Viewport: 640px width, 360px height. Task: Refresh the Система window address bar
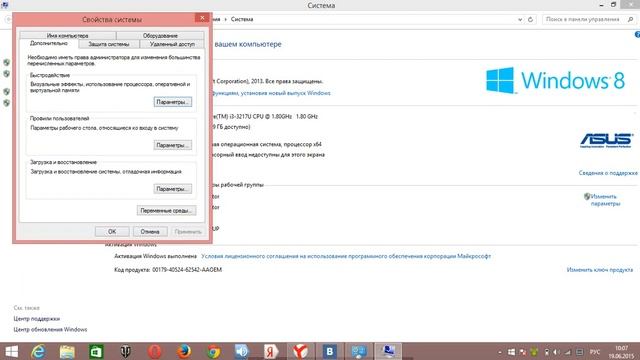point(530,20)
